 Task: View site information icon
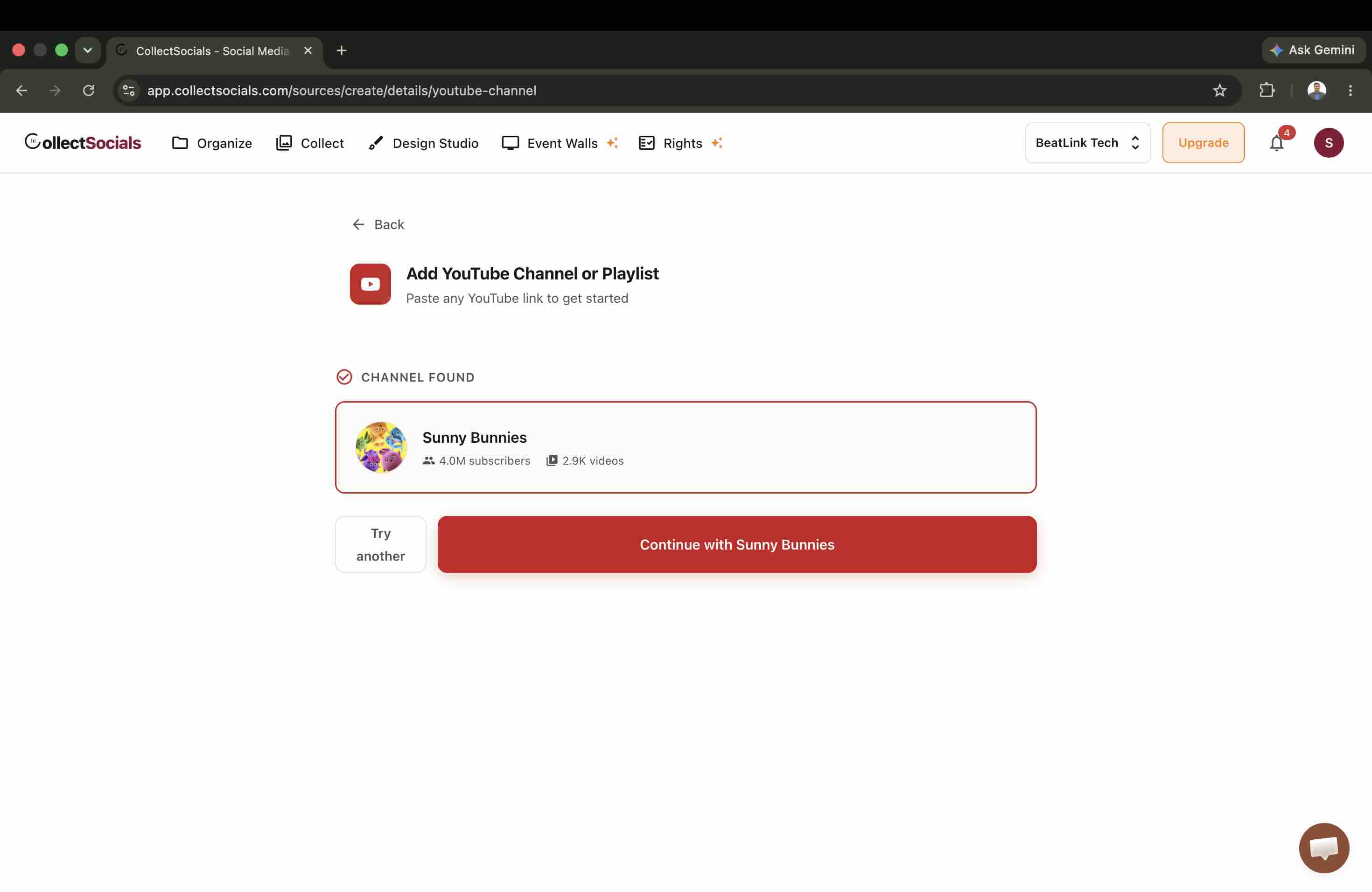point(129,91)
